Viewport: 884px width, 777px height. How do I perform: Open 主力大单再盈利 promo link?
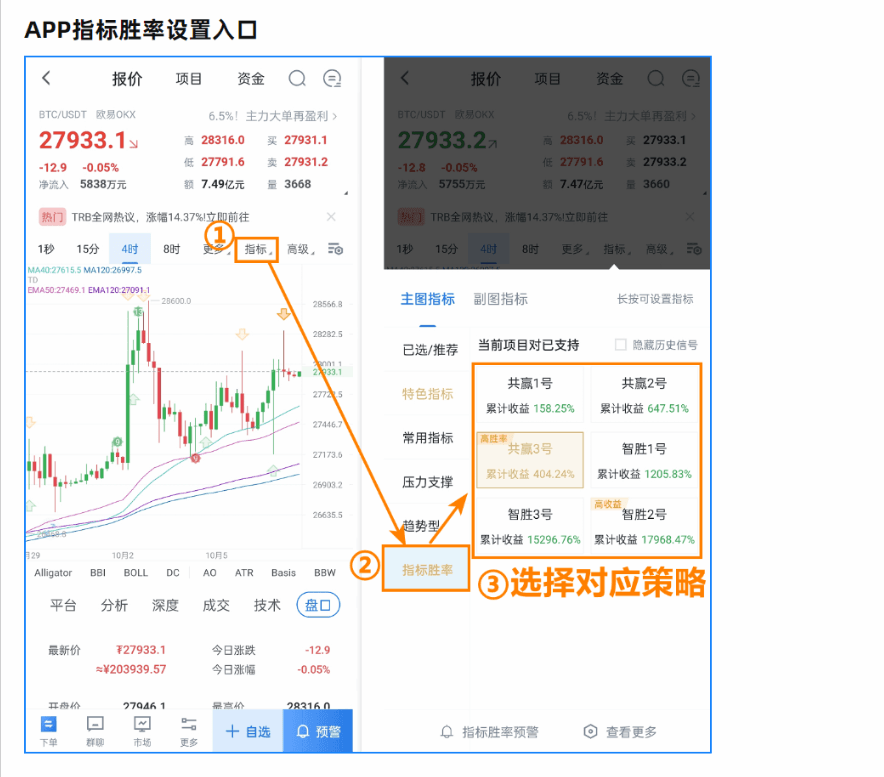tap(273, 116)
